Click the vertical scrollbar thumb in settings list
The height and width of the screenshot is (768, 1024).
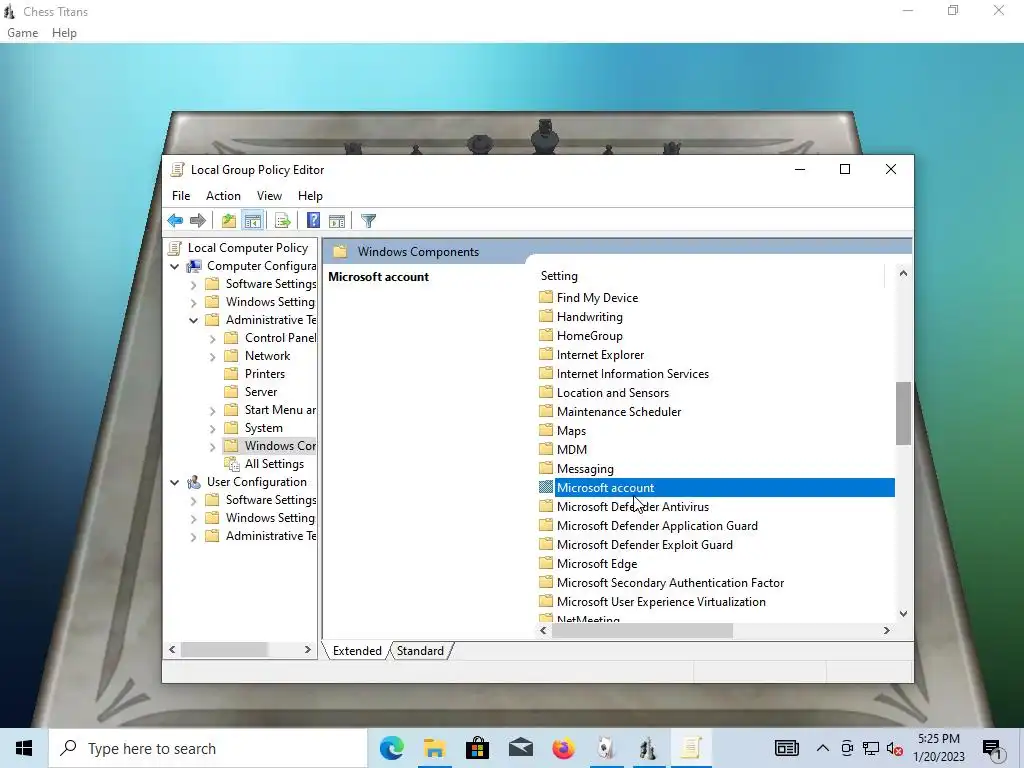point(903,413)
